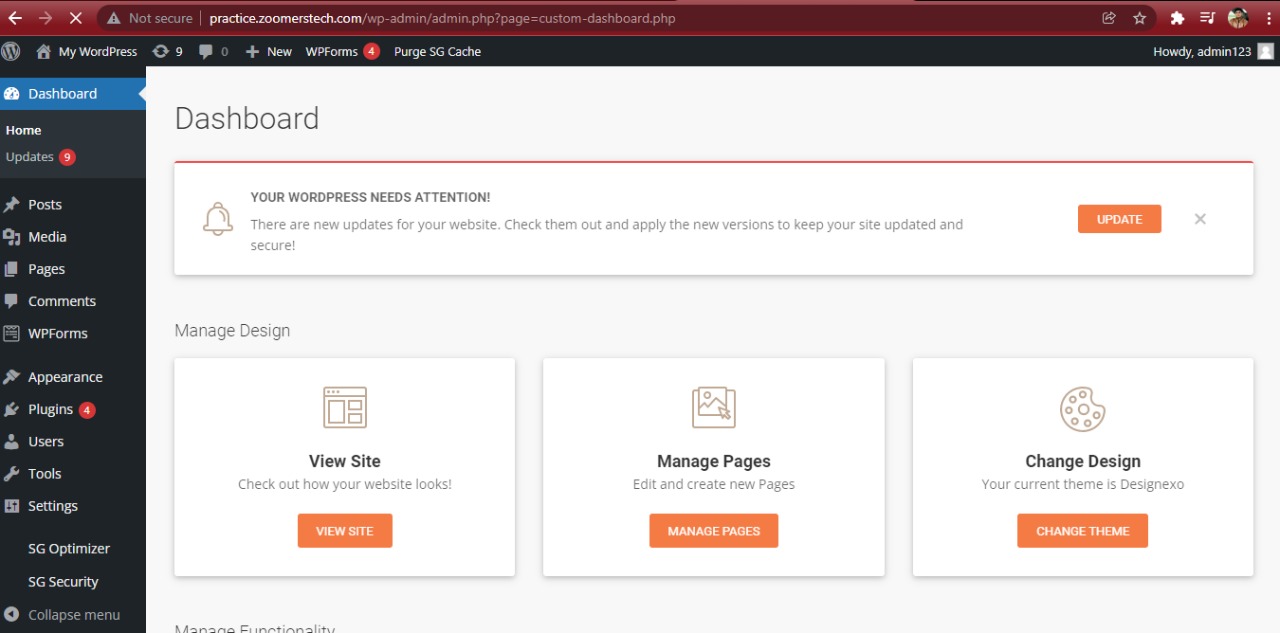The image size is (1280, 633).
Task: Click the plus New item in admin bar
Action: [x=268, y=51]
